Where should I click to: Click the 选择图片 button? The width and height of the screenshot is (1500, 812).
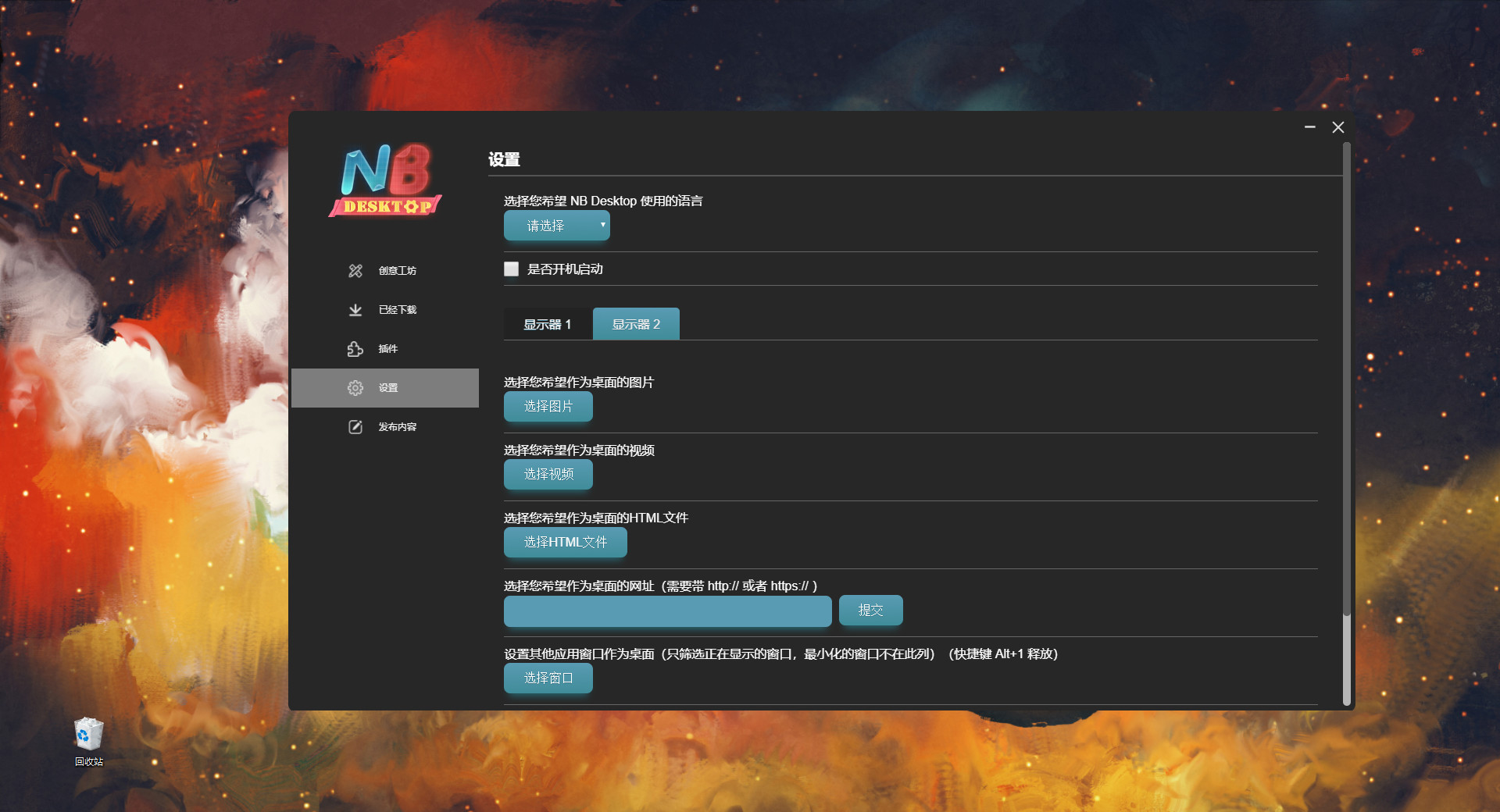pos(548,407)
